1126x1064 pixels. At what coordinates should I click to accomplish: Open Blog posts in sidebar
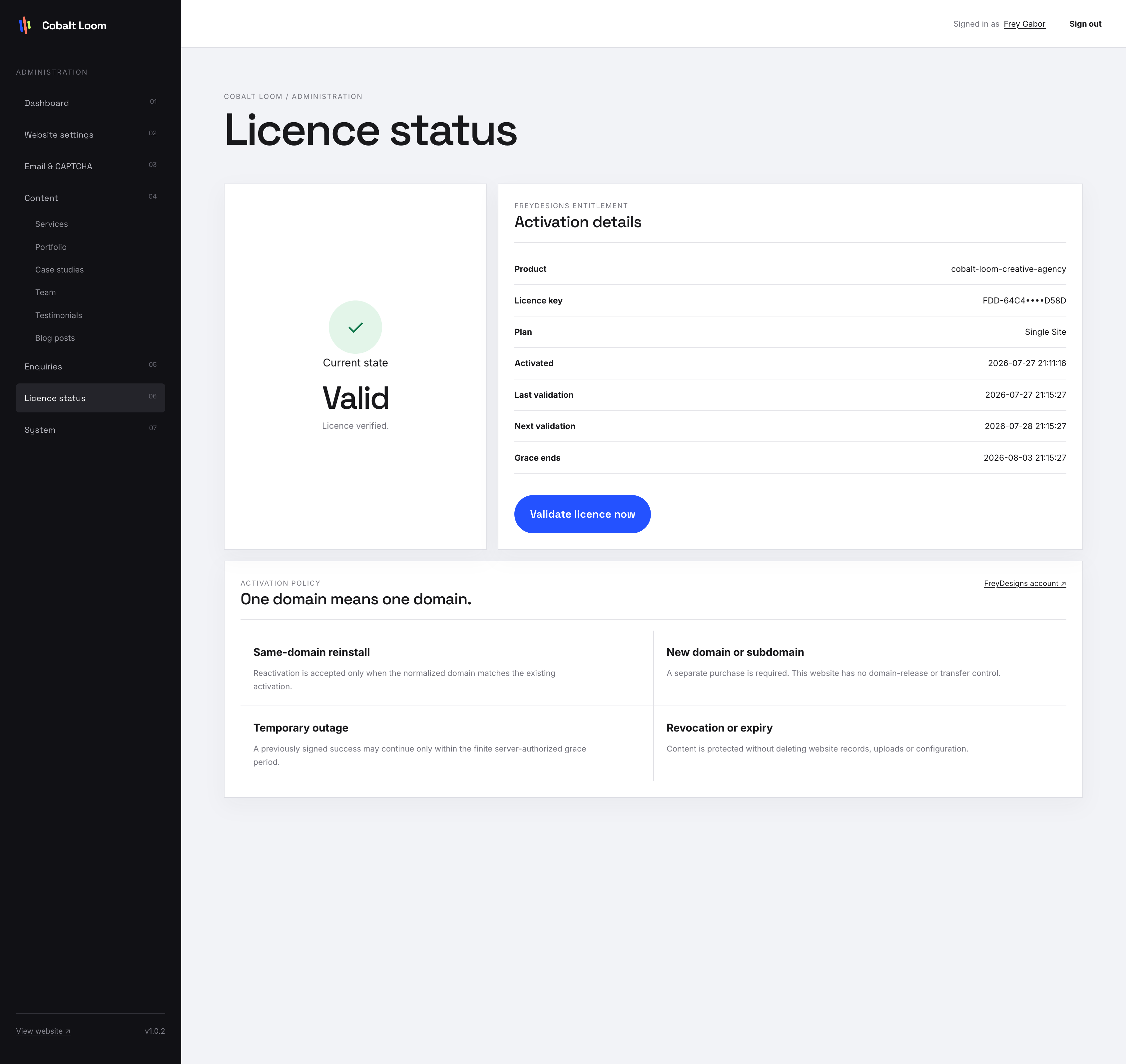coord(55,338)
